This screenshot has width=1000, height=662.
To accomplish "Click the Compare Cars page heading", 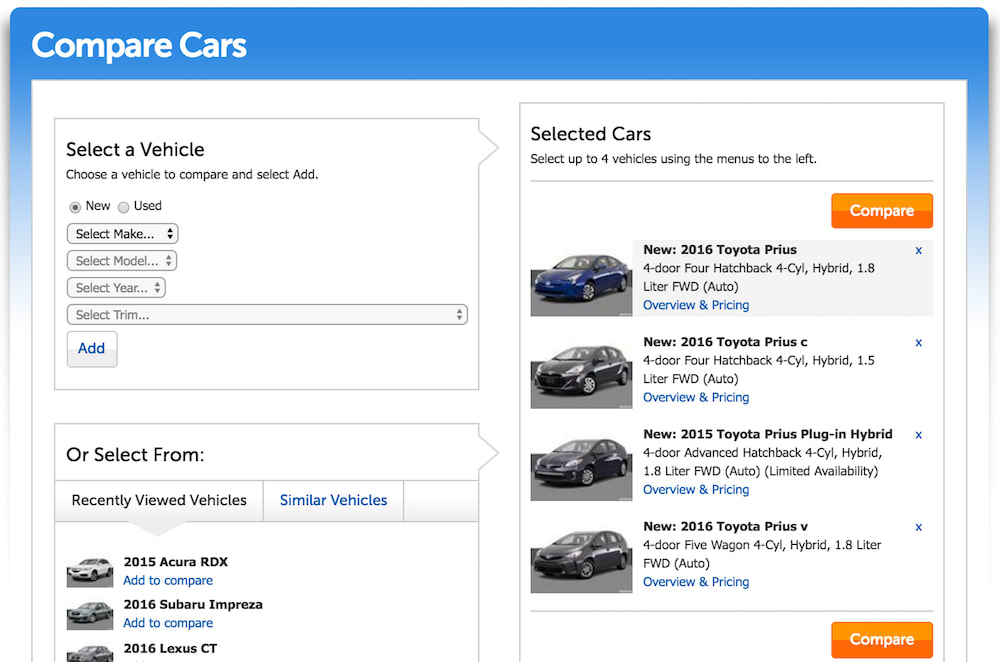I will click(x=139, y=45).
